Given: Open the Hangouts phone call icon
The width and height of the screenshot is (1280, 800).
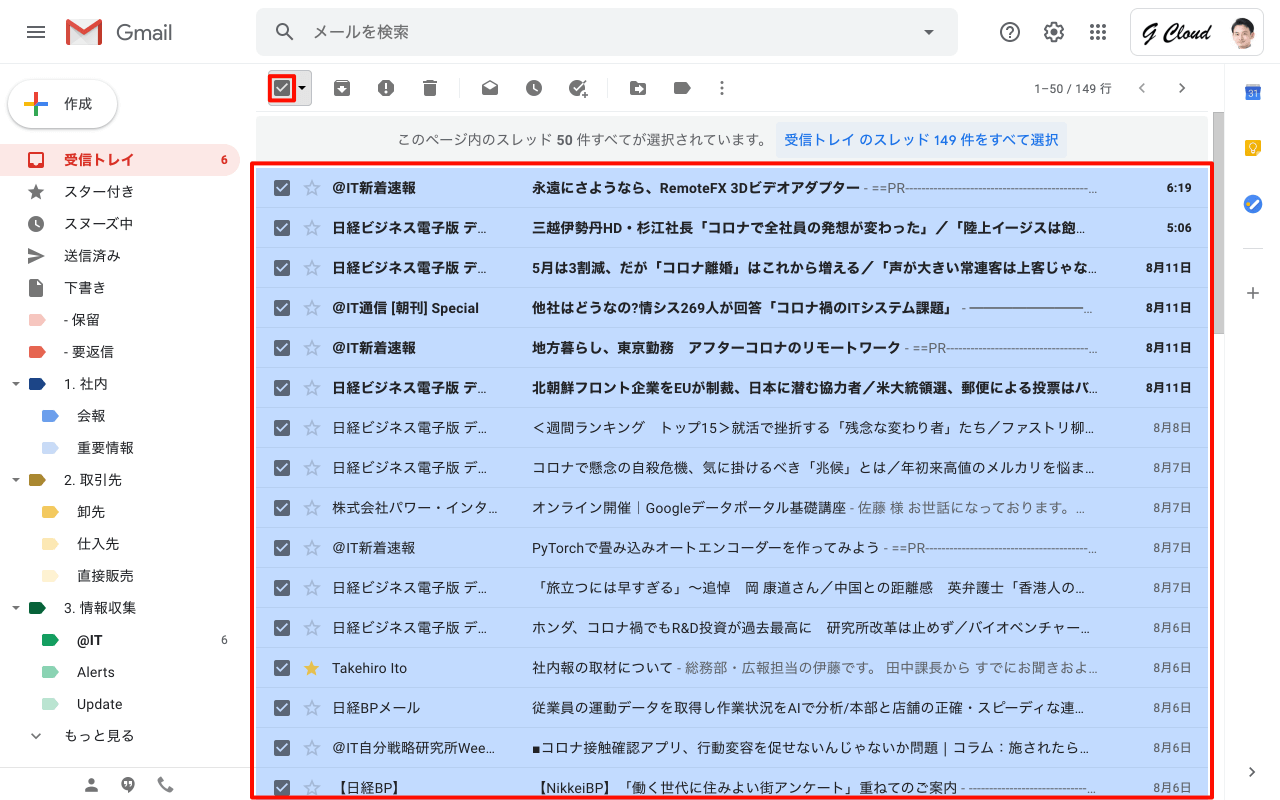Looking at the screenshot, I should [x=165, y=785].
